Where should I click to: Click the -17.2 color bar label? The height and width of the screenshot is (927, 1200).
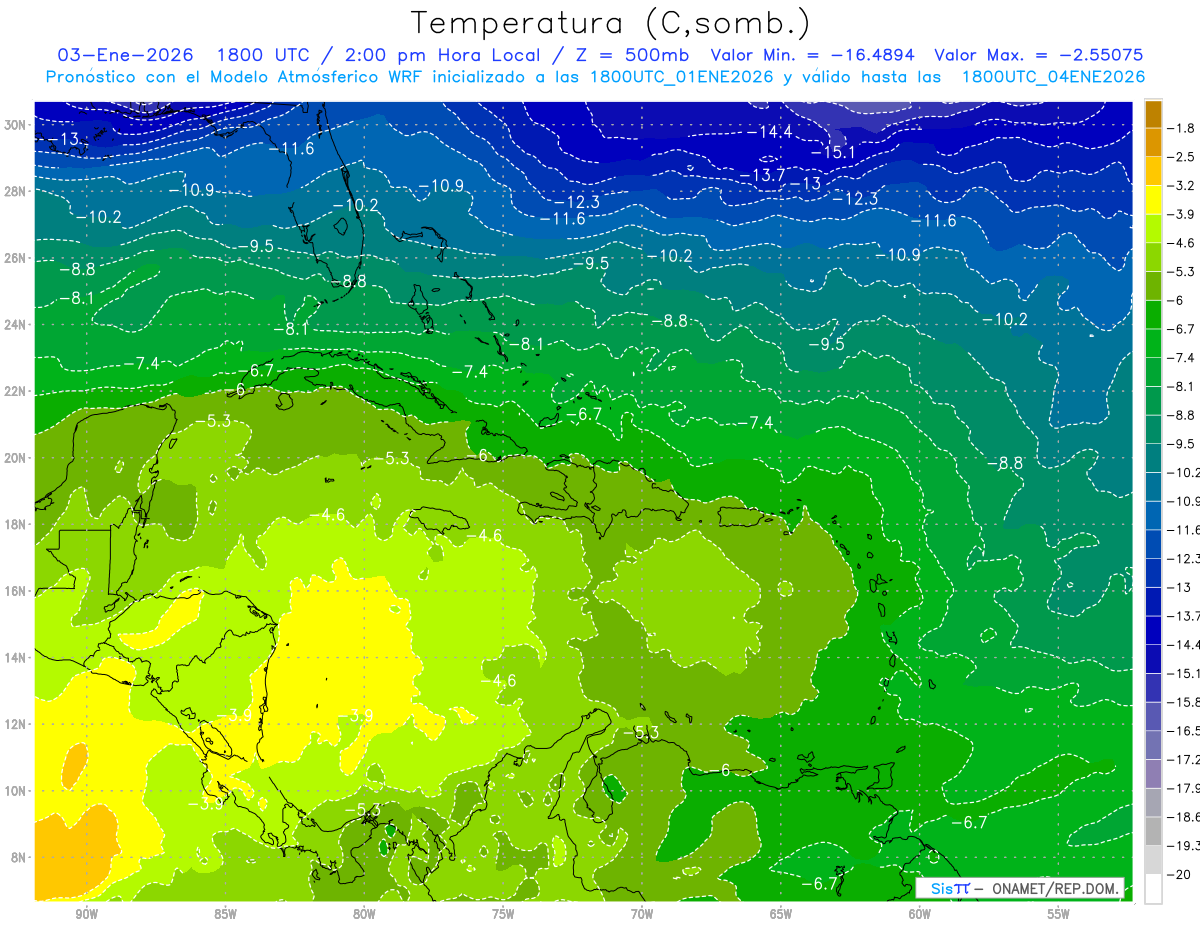pyautogui.click(x=1184, y=760)
